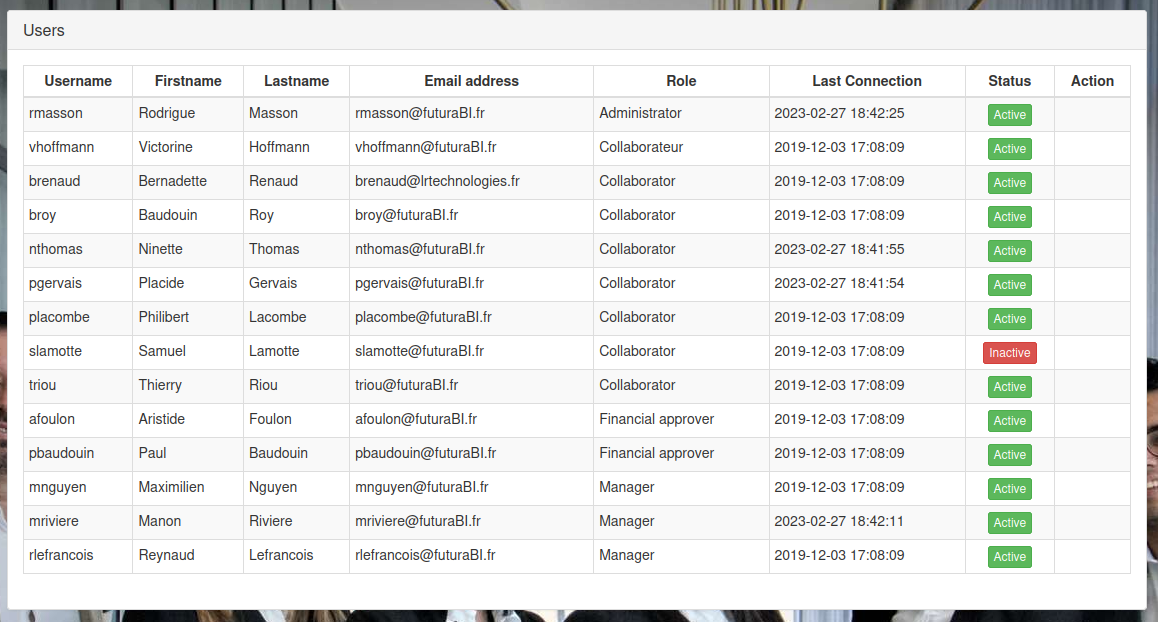Click the Financial approver role for afoulon
The width and height of the screenshot is (1158, 622).
coord(656,419)
